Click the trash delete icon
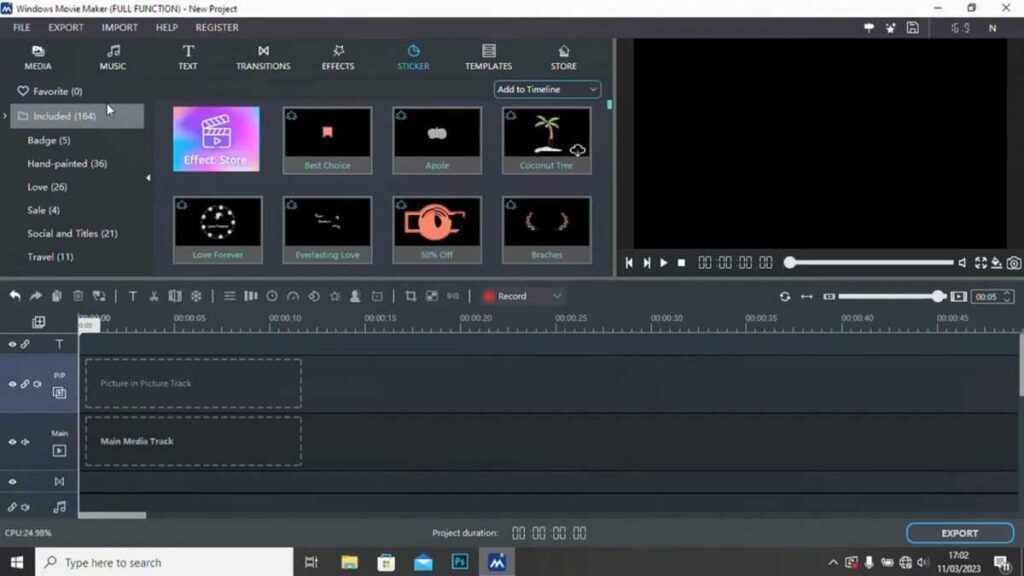1024x576 pixels. 78,296
